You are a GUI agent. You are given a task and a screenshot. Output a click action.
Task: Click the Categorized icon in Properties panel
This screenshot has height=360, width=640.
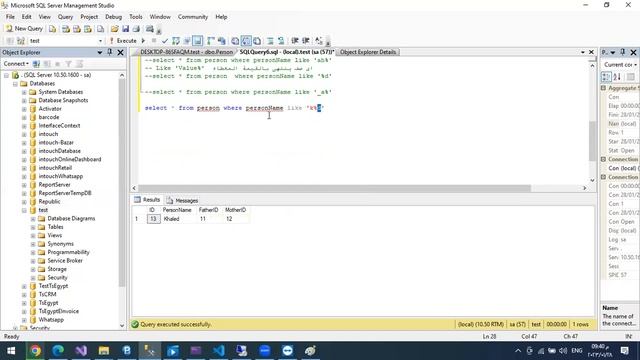click(606, 77)
